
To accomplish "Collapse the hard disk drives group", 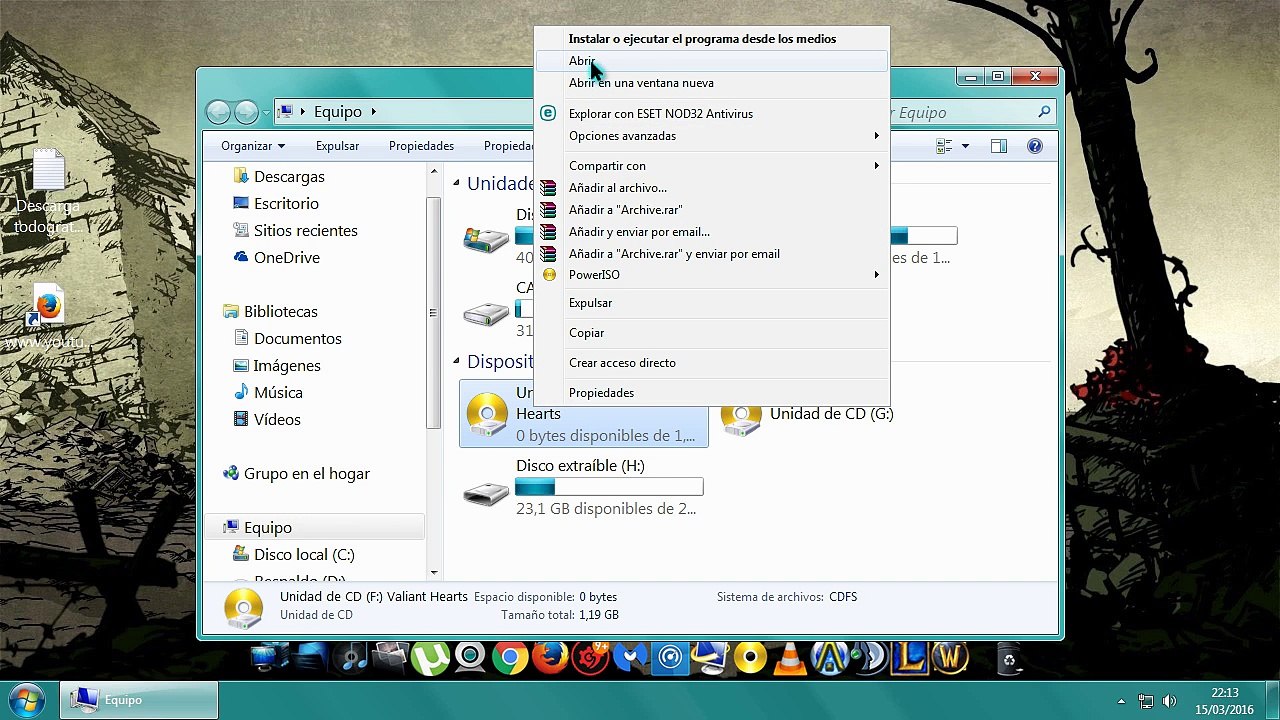I will (456, 184).
